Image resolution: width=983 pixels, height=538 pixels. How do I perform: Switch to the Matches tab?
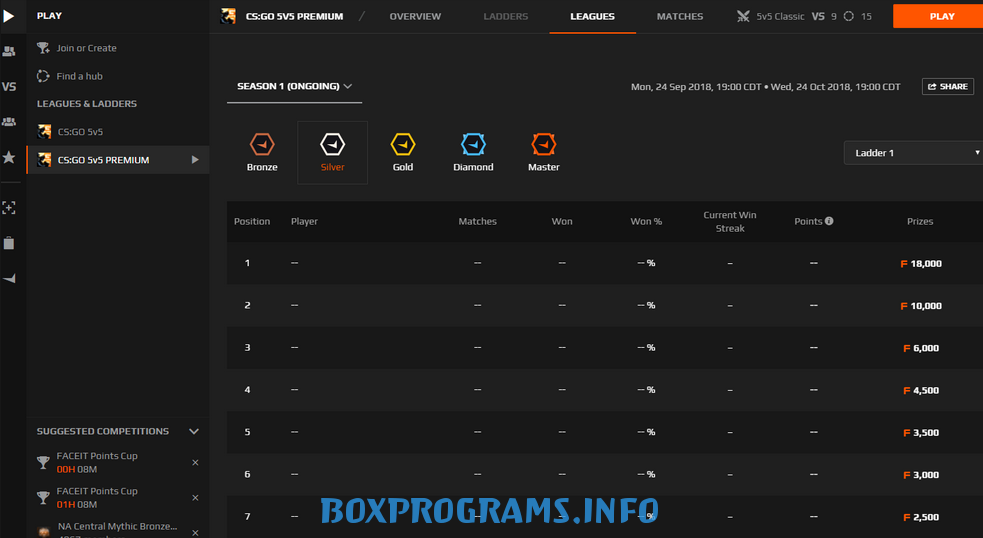pos(679,17)
